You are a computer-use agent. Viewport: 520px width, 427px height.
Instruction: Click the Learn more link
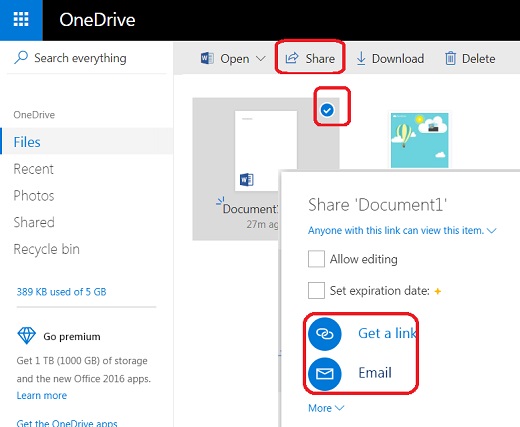tap(42, 396)
